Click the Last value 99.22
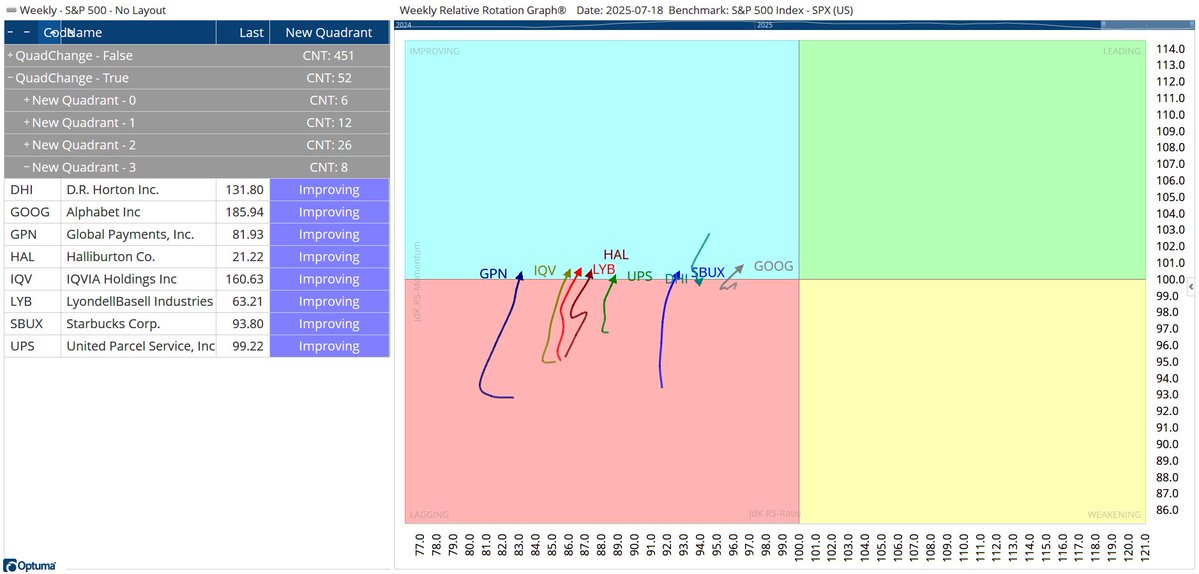The height and width of the screenshot is (574, 1199). click(x=249, y=346)
